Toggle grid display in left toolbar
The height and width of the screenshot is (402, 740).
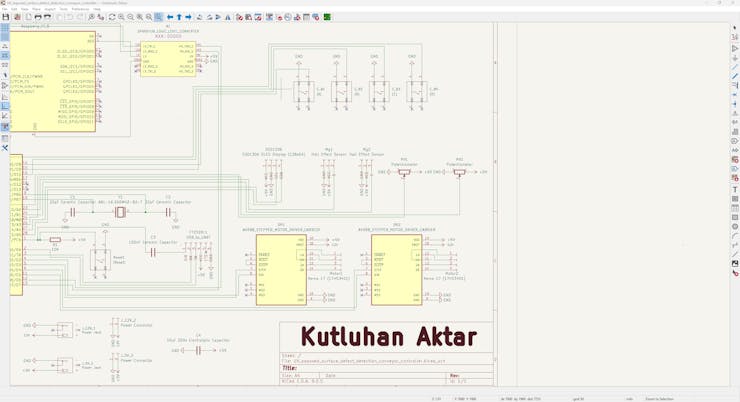coord(5,28)
